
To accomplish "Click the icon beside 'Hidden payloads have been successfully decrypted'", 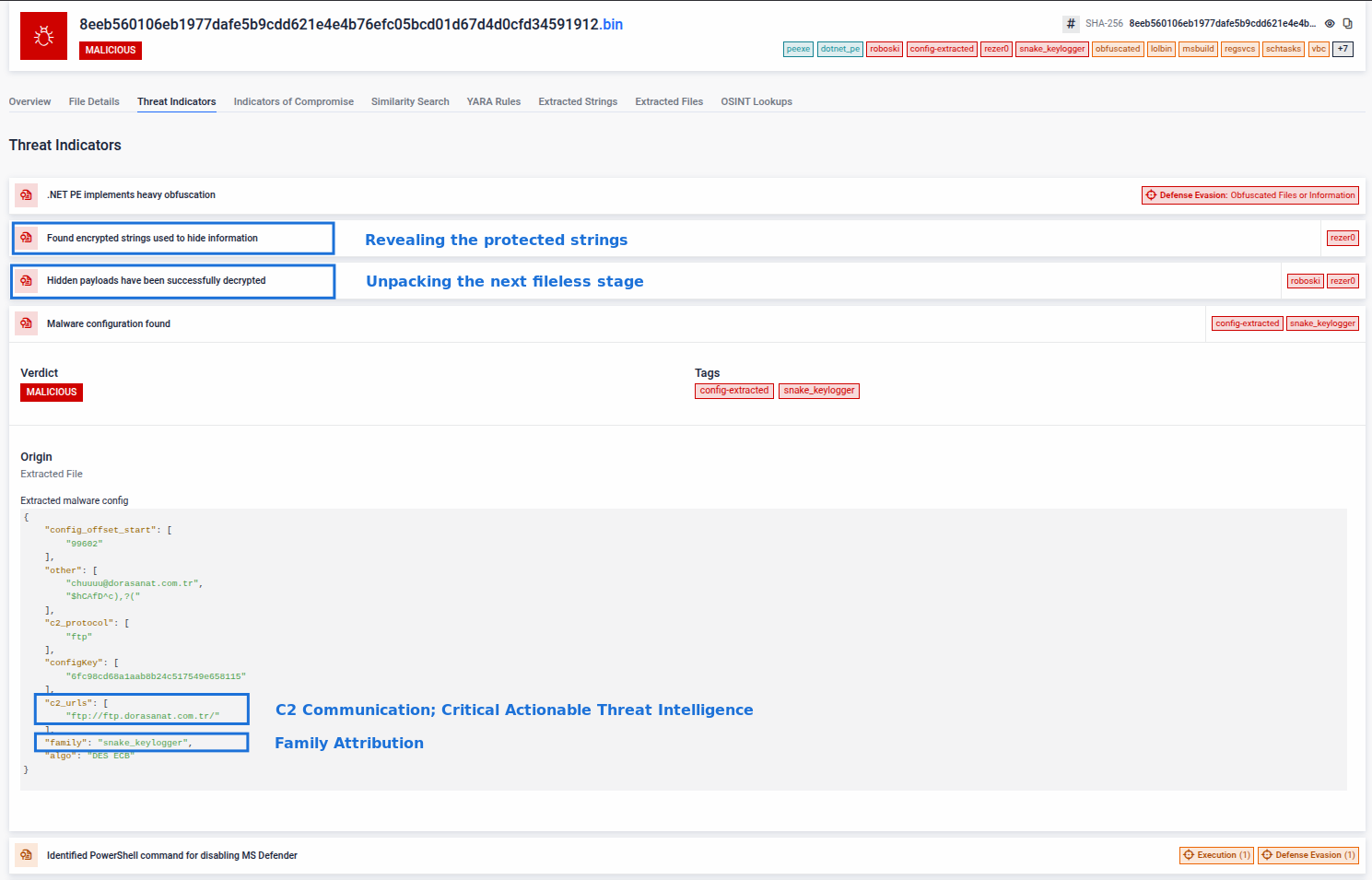I will (27, 281).
